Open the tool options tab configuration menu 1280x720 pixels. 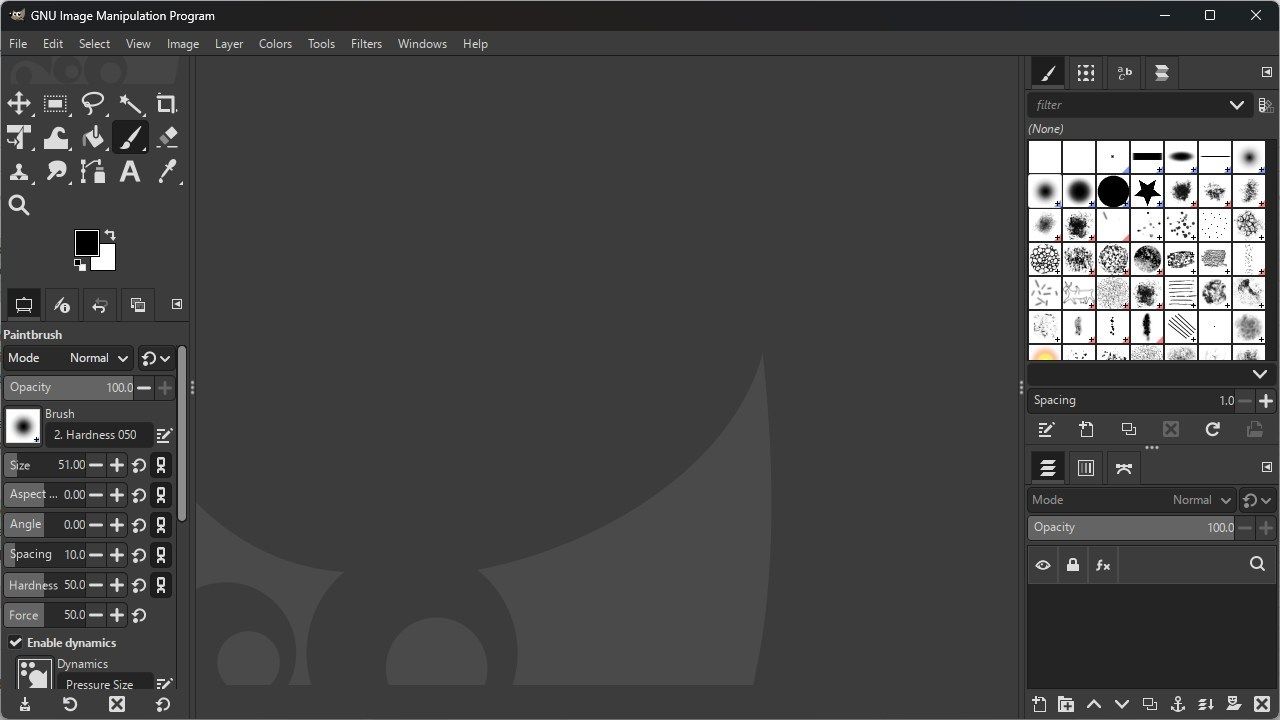pos(177,304)
